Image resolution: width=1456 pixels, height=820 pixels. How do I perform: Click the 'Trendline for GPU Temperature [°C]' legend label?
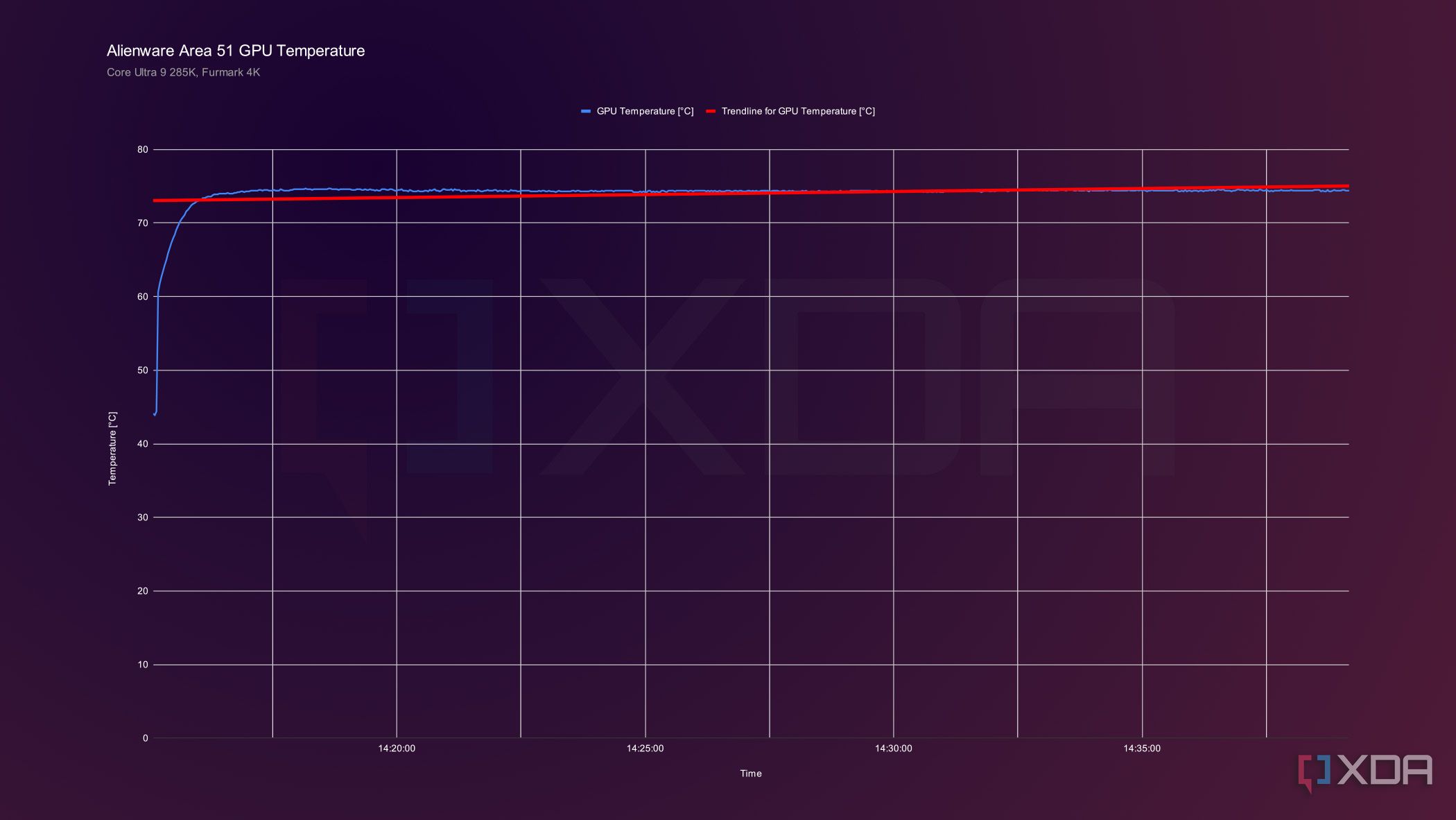tap(798, 111)
